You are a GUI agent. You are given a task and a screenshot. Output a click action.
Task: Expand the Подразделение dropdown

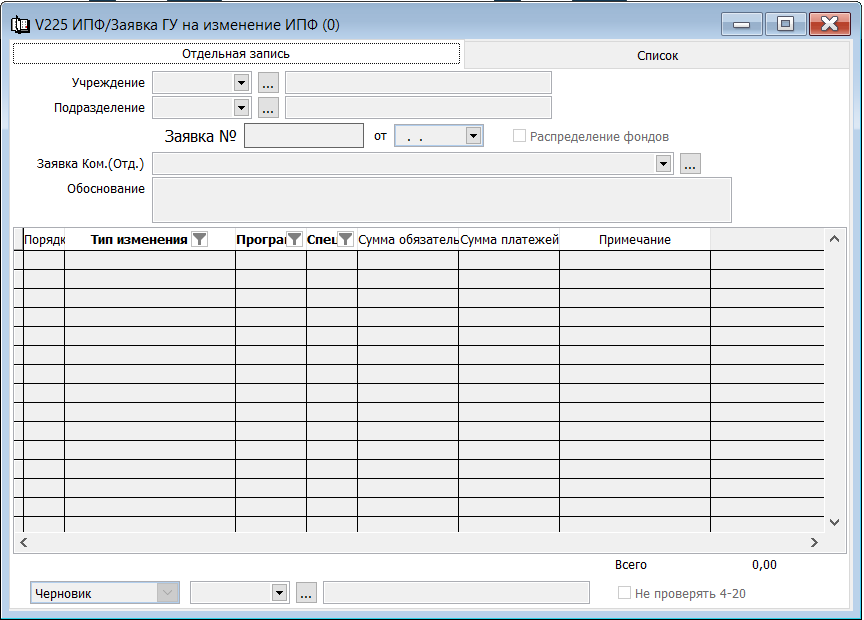[x=241, y=108]
